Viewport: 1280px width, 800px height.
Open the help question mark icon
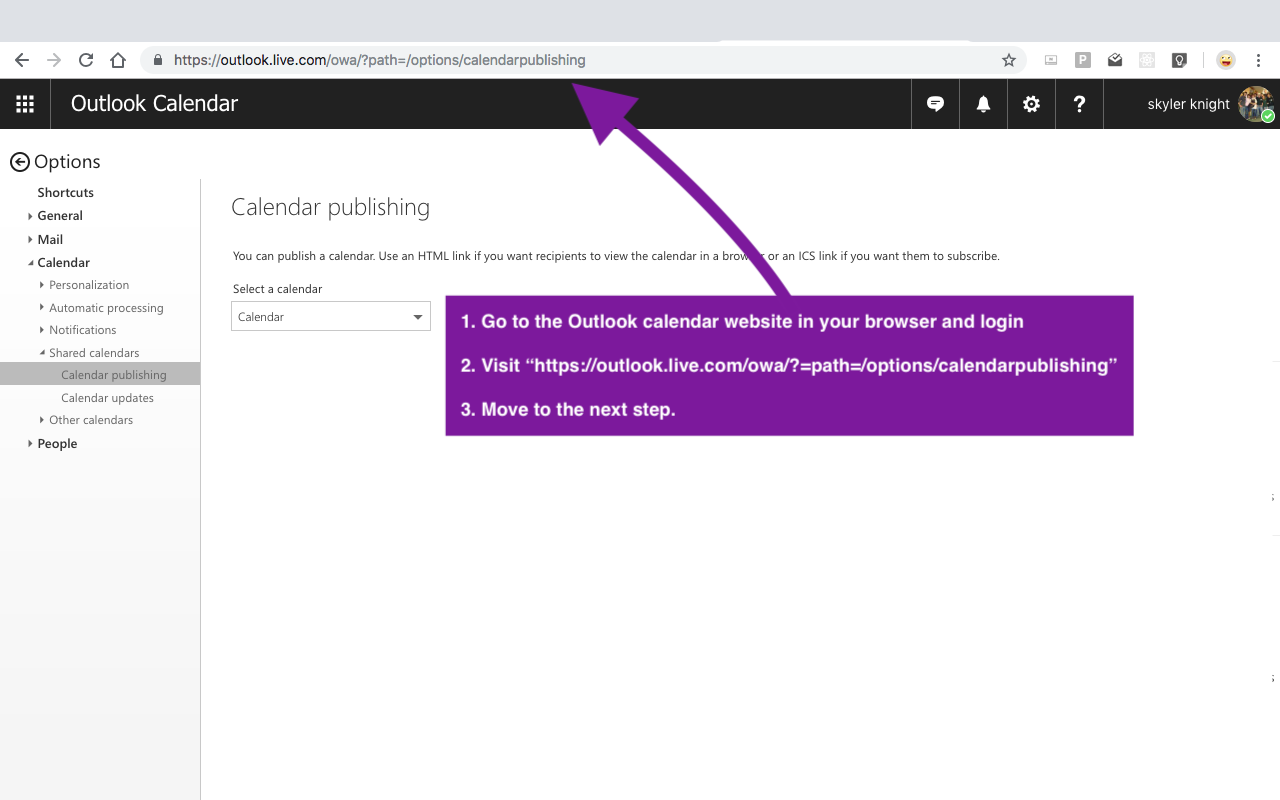[1079, 104]
